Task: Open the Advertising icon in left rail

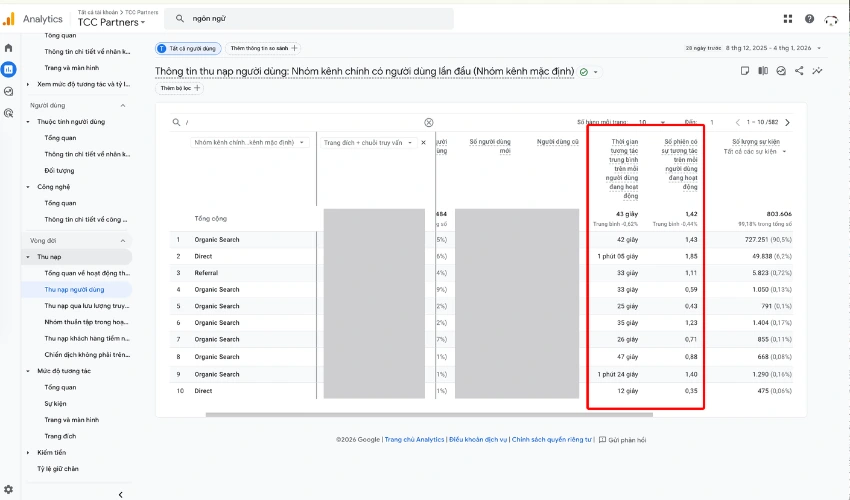Action: tap(9, 113)
